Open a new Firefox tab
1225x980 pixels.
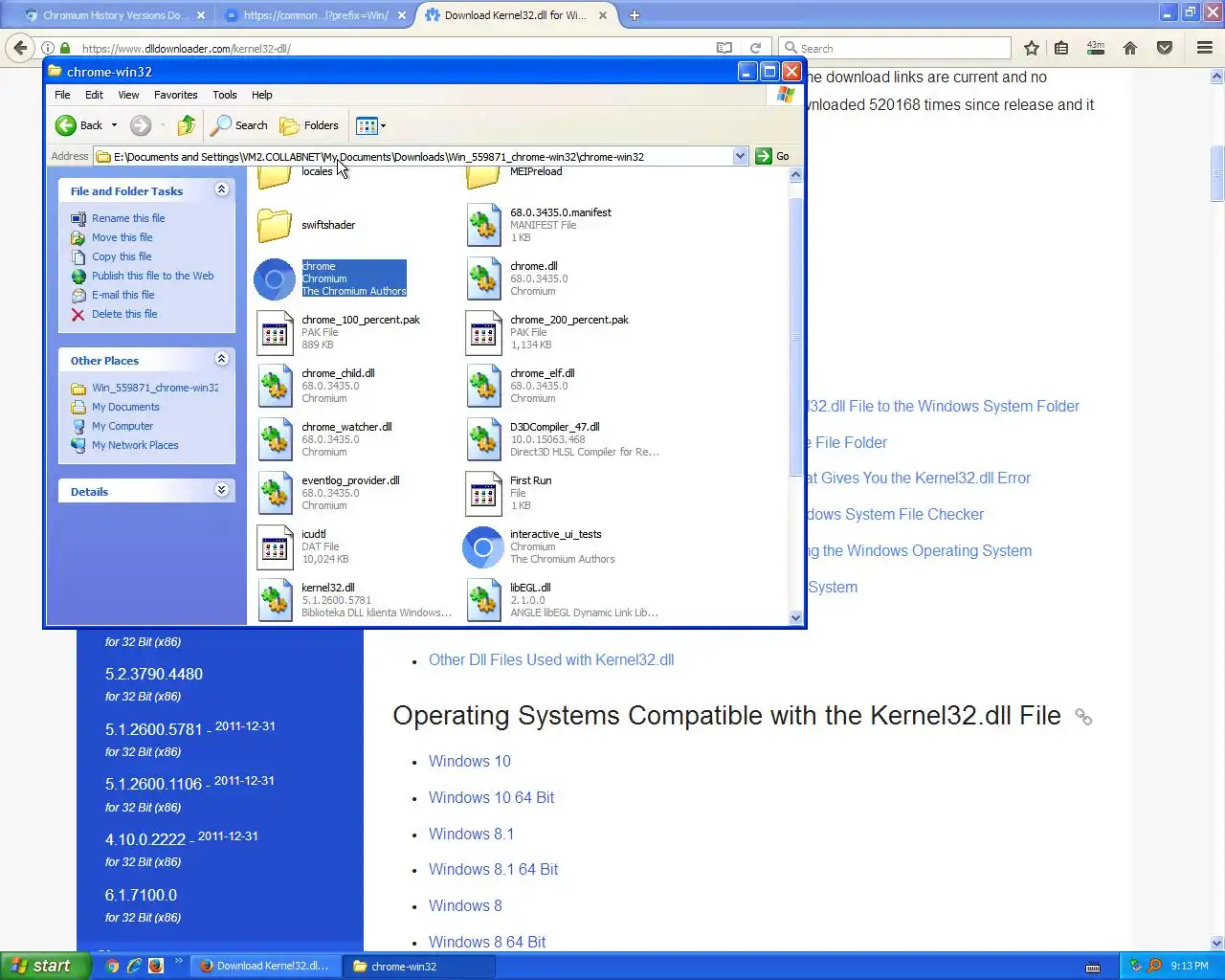[635, 15]
